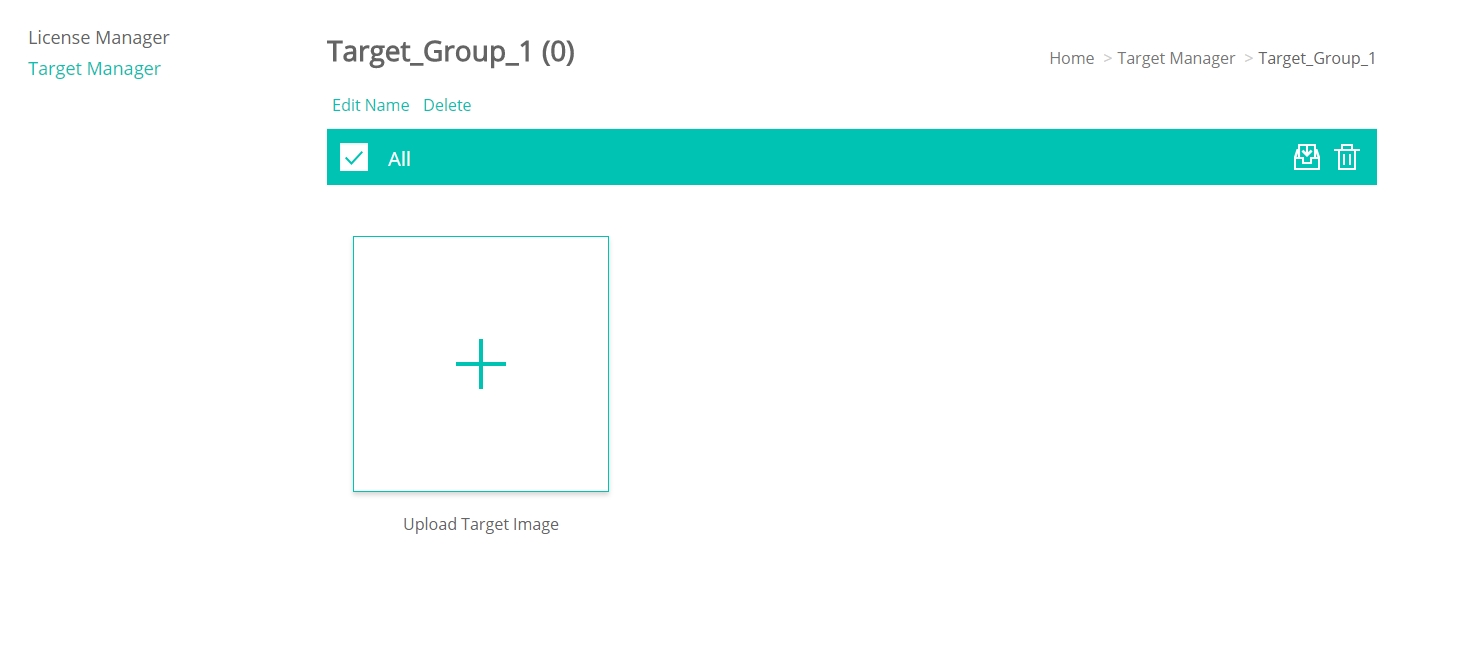Image resolution: width=1482 pixels, height=669 pixels.
Task: Uncheck the All checkbox
Action: (x=354, y=157)
